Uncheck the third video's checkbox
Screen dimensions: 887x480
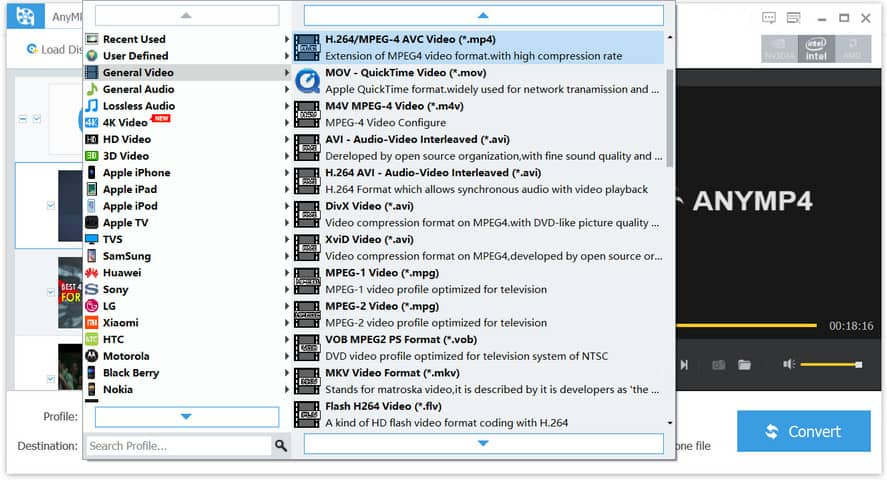click(51, 293)
